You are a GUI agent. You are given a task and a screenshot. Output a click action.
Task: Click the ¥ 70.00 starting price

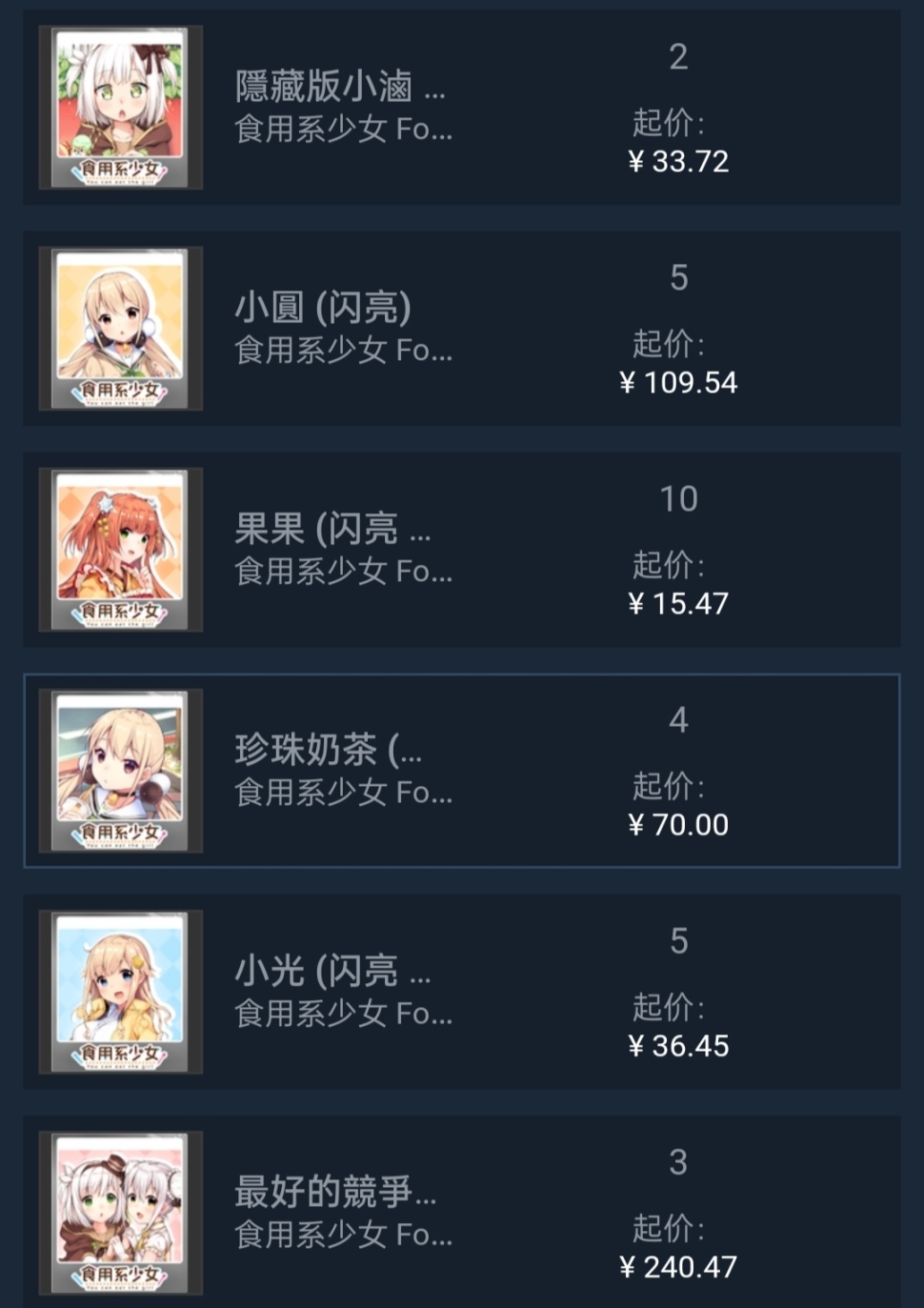[x=678, y=824]
